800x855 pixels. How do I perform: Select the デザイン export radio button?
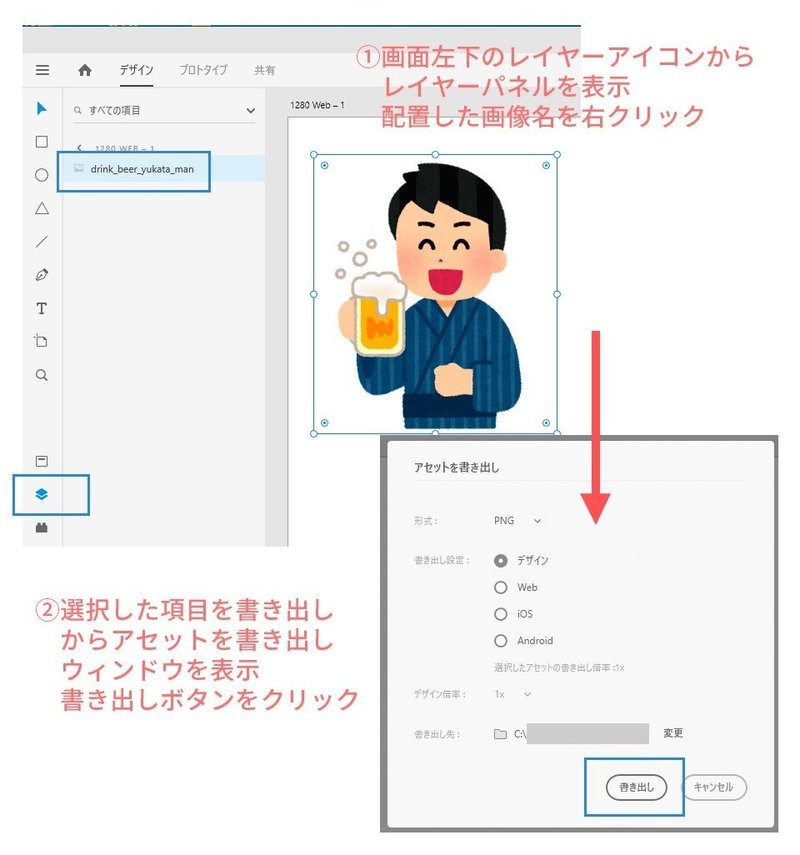[501, 561]
